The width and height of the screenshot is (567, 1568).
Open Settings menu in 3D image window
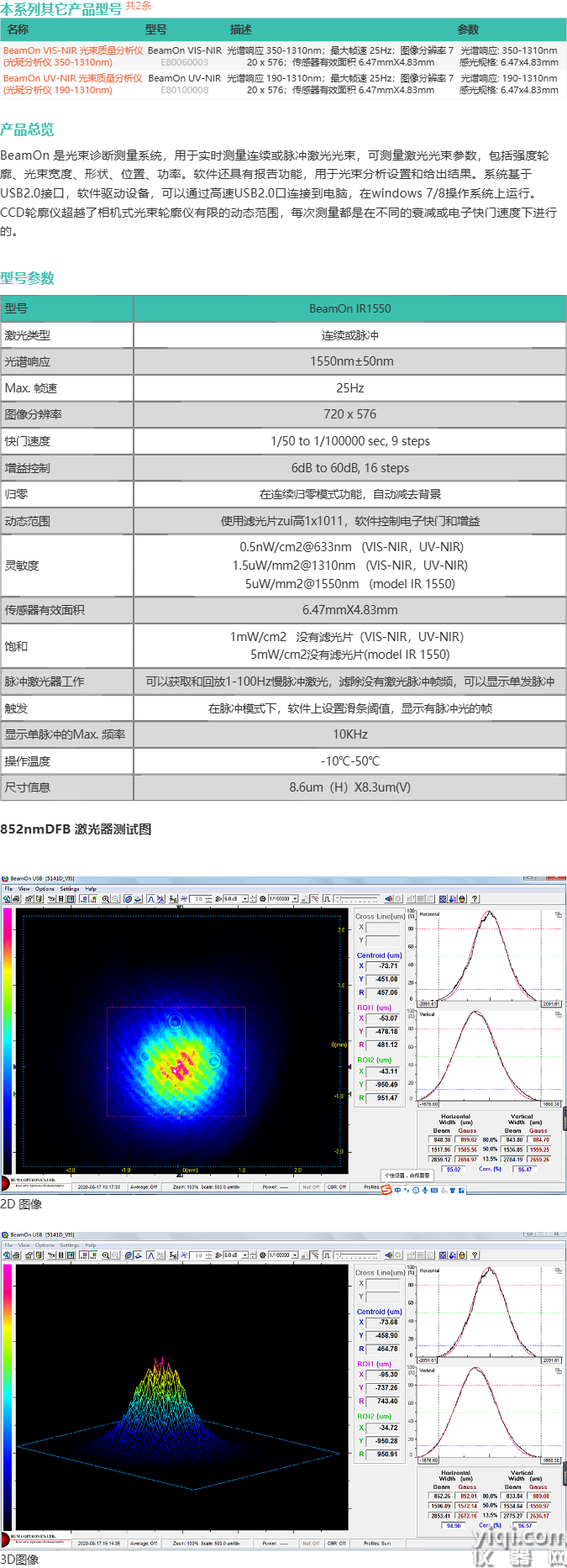[70, 1244]
